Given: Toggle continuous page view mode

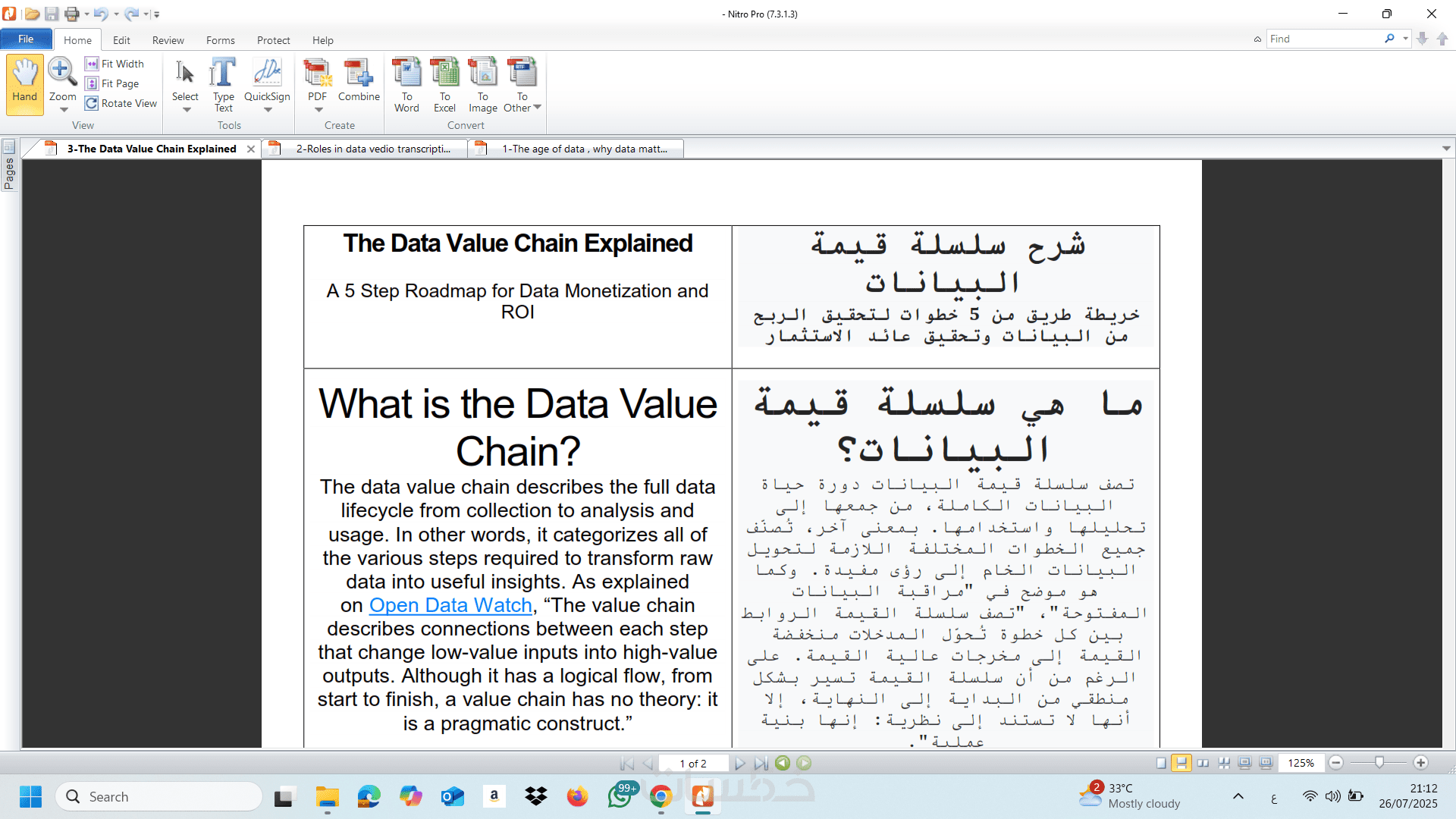Looking at the screenshot, I should (x=1181, y=764).
